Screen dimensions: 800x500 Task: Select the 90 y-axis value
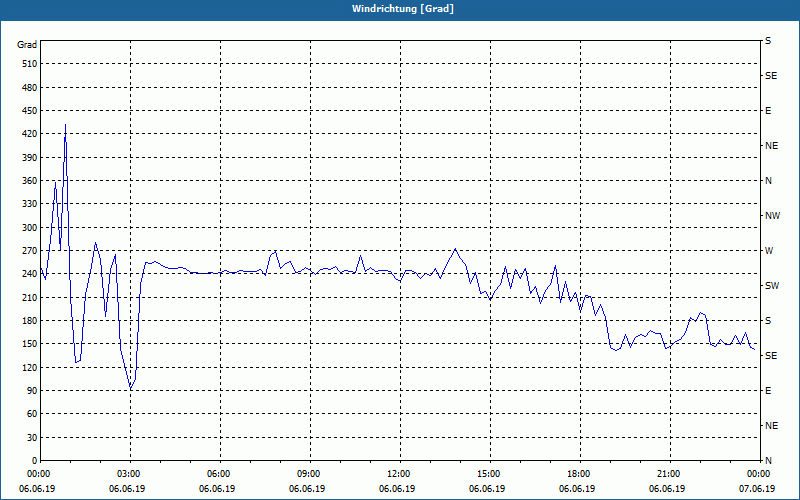pyautogui.click(x=32, y=391)
